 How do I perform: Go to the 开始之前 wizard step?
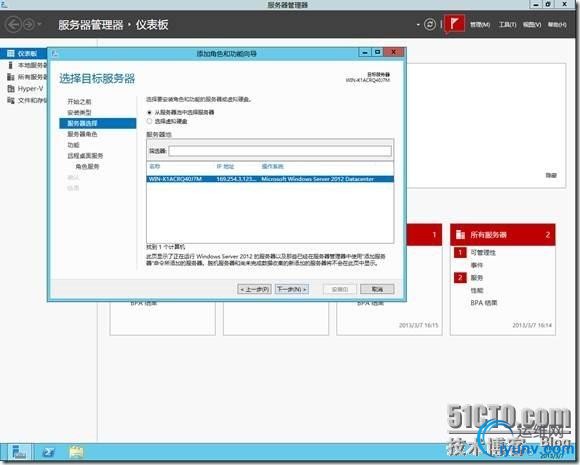[x=79, y=102]
